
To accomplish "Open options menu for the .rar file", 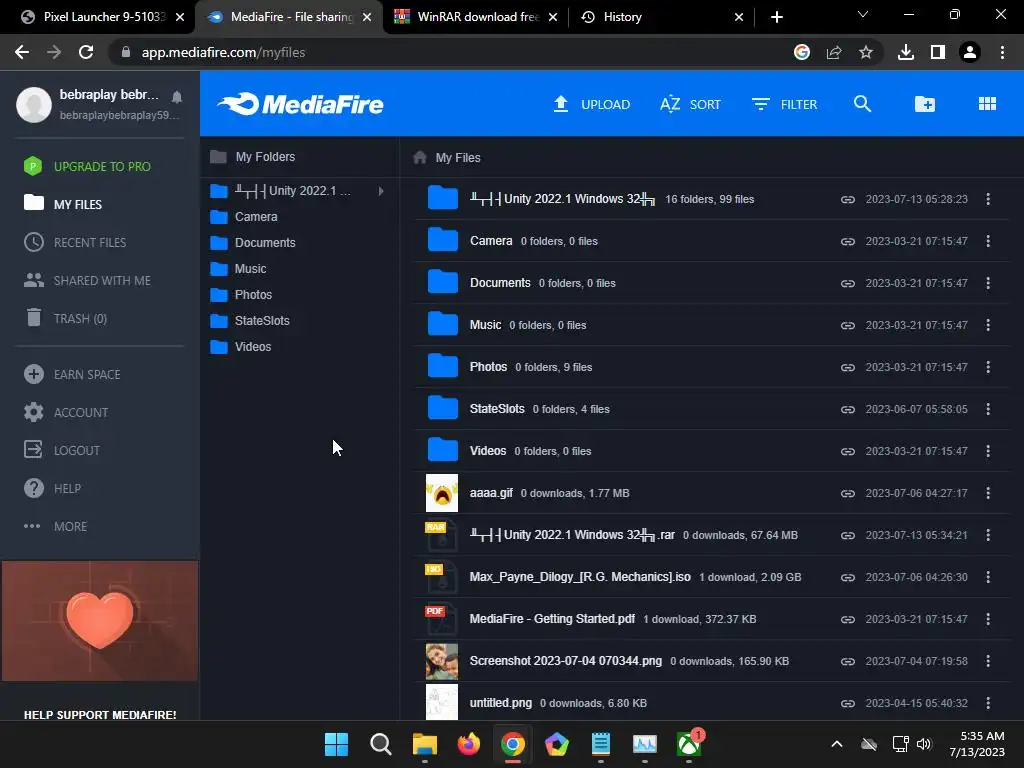I will click(x=988, y=535).
